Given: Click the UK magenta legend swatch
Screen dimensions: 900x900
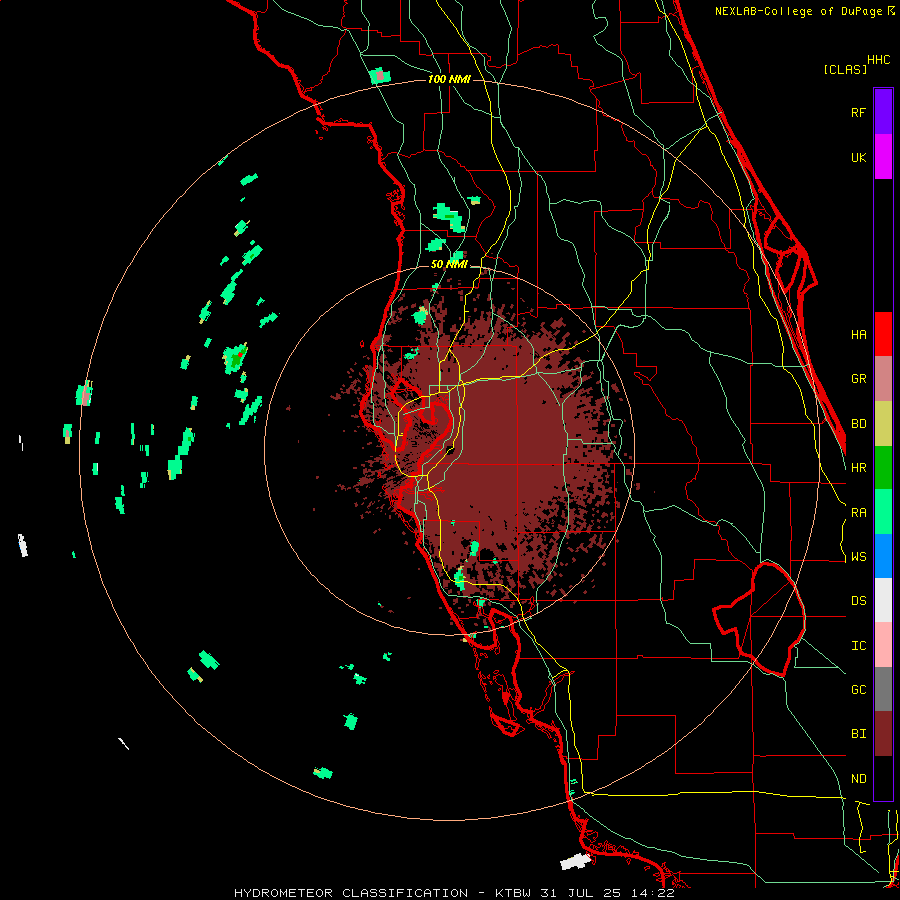Looking at the screenshot, I should [883, 157].
